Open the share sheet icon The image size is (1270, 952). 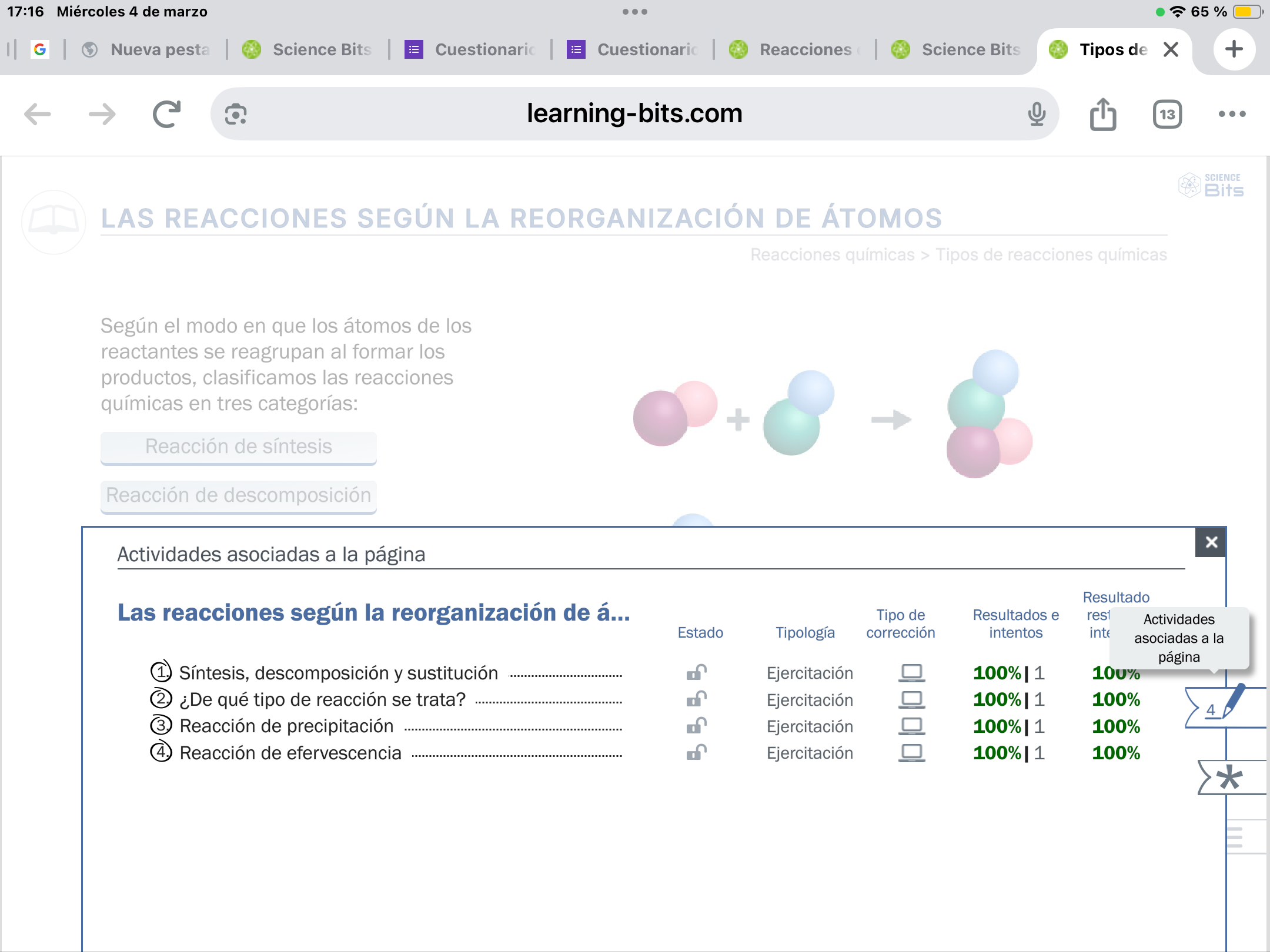(x=1102, y=114)
